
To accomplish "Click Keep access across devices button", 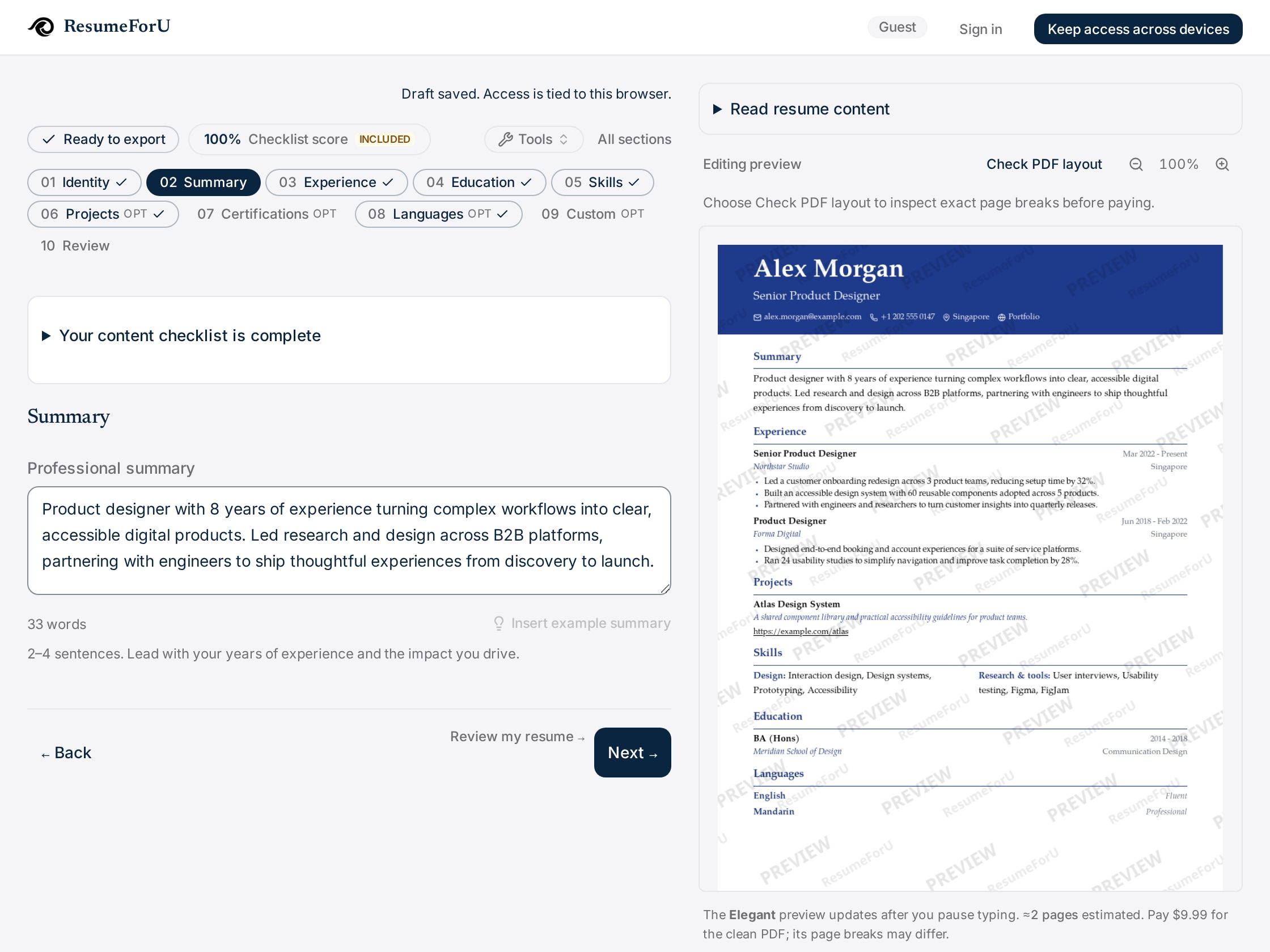I will (x=1138, y=29).
